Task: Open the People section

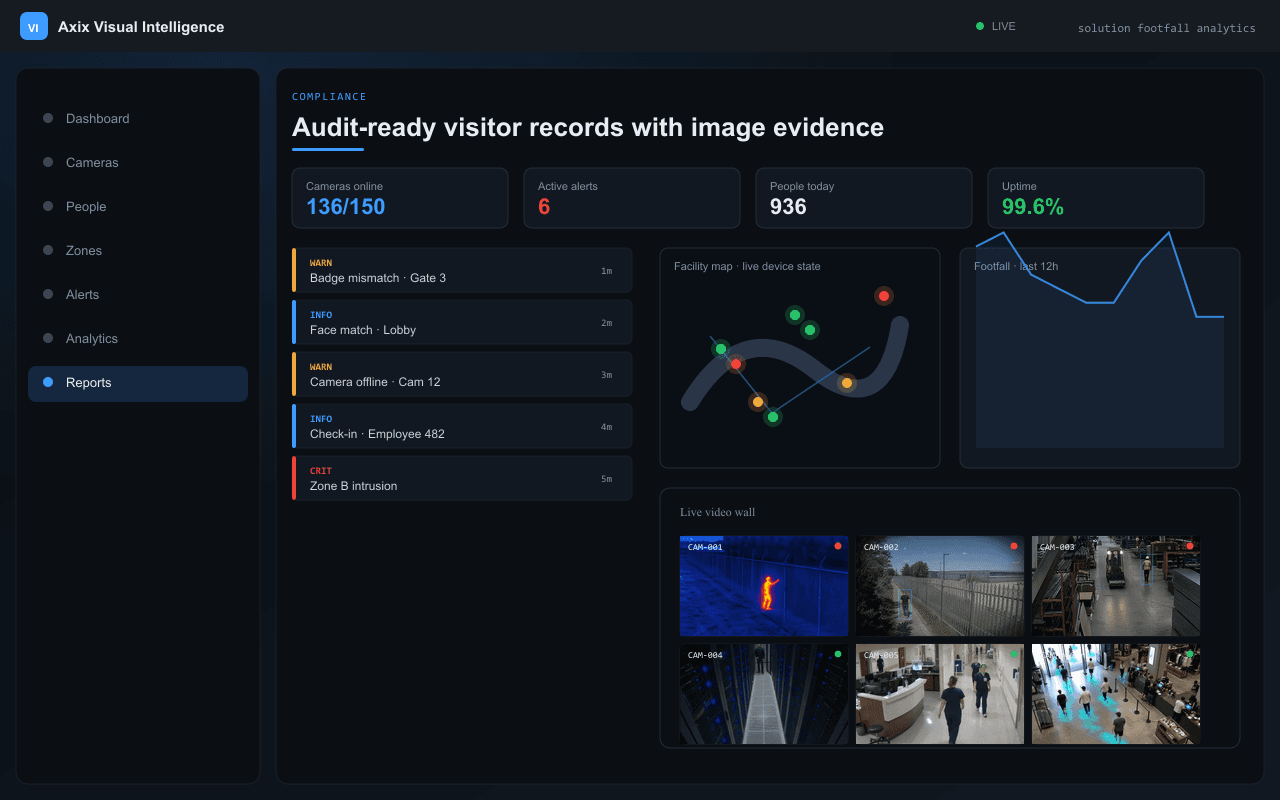Action: (138, 206)
